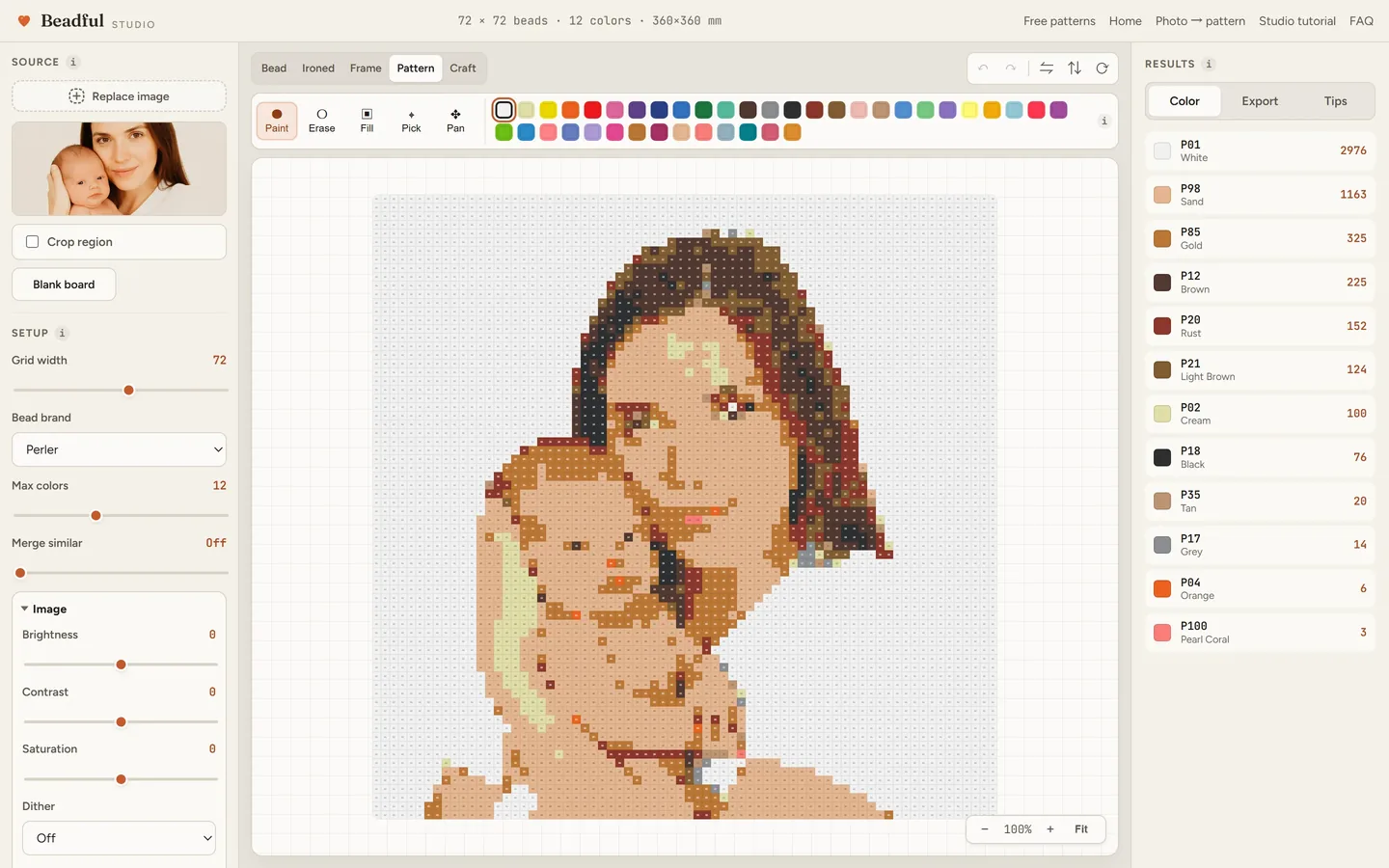Select the Erase tool
This screenshot has width=1389, height=868.
pyautogui.click(x=322, y=121)
